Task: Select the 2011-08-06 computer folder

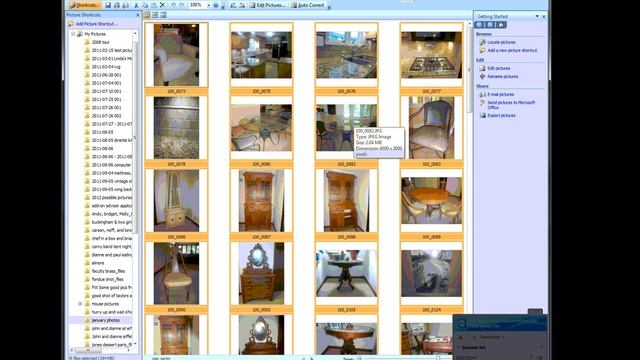Action: [108, 164]
